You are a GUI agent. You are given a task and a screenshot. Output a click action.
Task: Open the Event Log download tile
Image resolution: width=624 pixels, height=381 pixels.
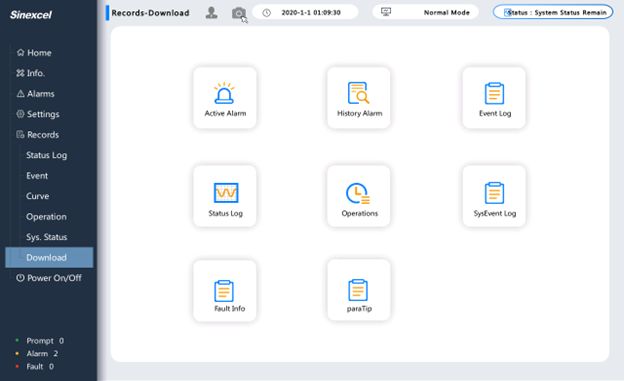point(494,98)
